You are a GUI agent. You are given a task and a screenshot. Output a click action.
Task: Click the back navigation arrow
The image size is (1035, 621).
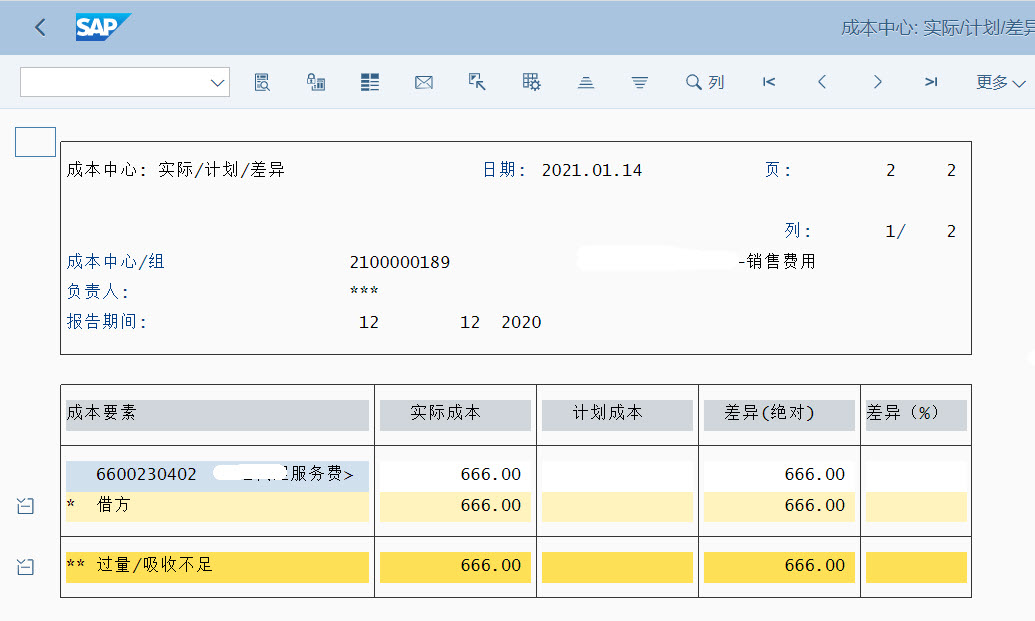(39, 27)
